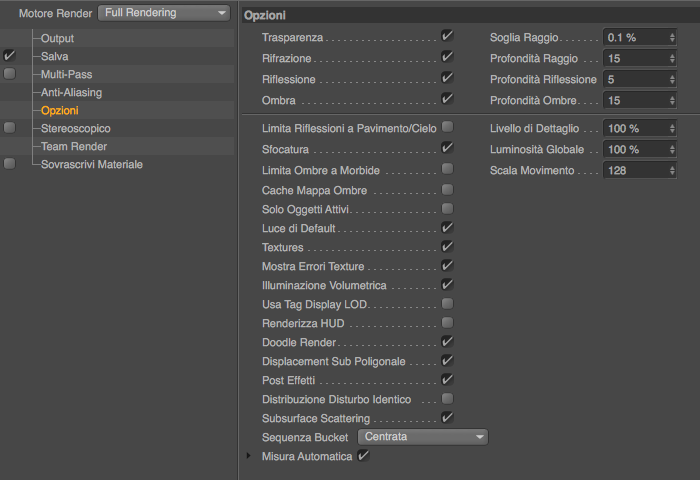Click the Soglia Raggio value field

[633, 37]
